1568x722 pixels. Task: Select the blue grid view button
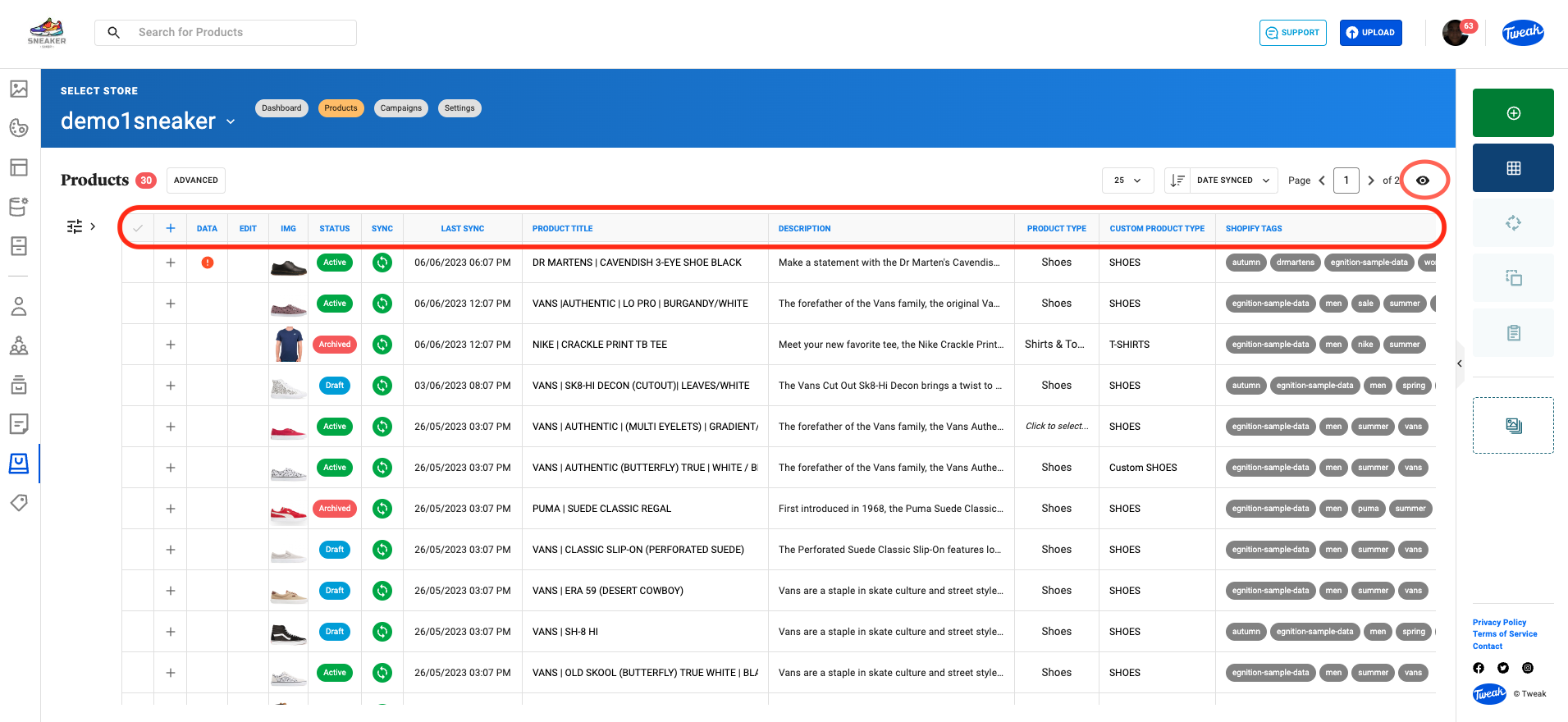click(x=1513, y=167)
